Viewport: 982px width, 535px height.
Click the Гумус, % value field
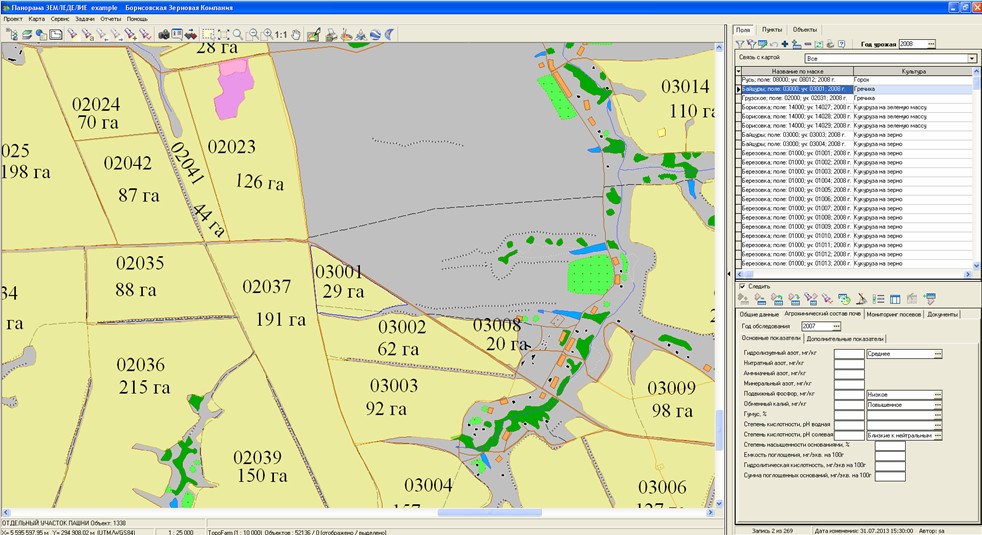[x=849, y=414]
